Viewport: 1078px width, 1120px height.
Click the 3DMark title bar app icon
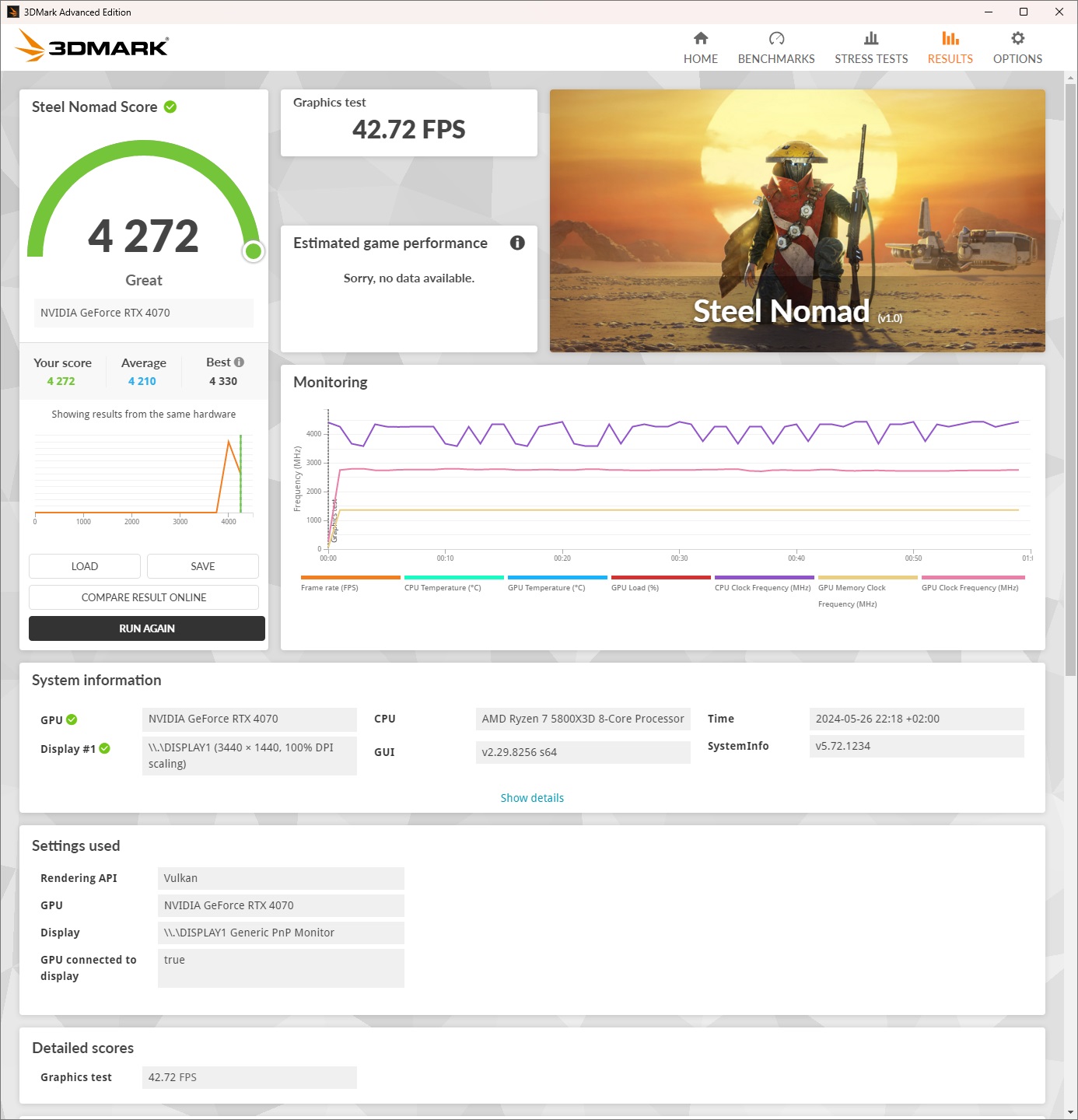tap(12, 12)
